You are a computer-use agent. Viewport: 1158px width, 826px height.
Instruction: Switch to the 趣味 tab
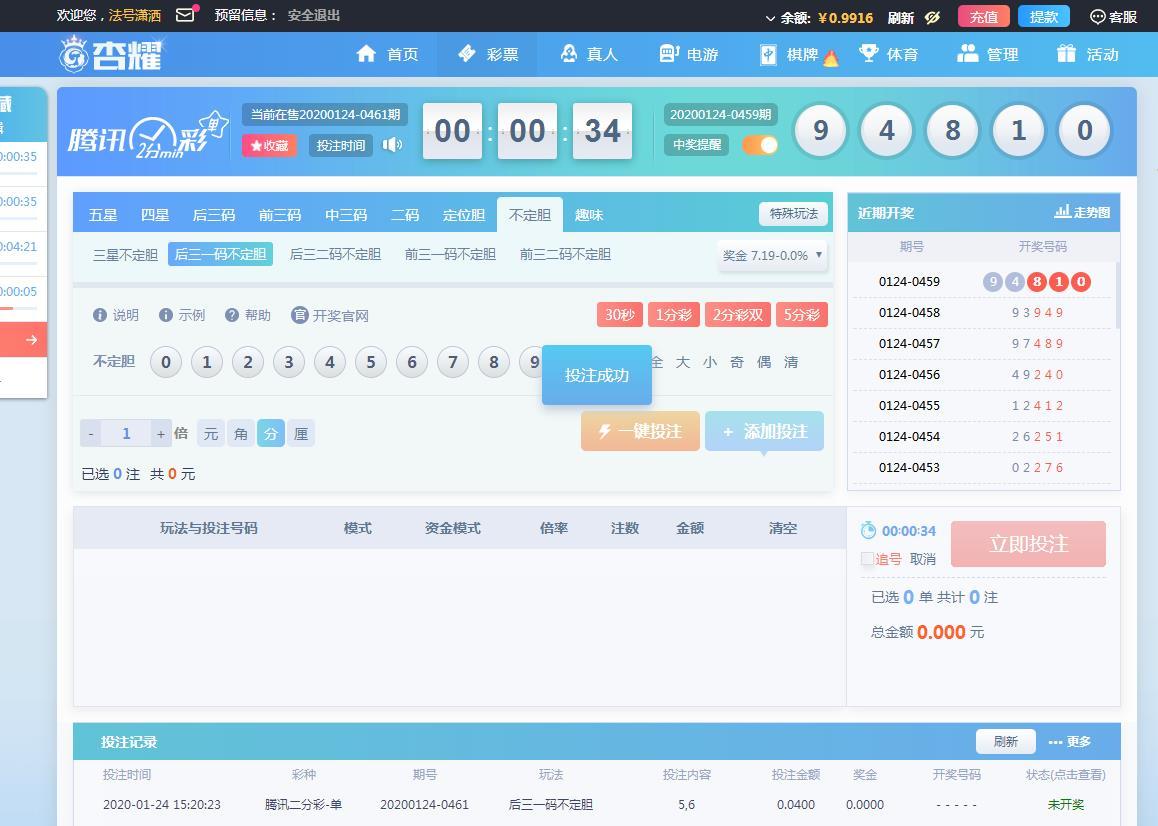click(589, 215)
